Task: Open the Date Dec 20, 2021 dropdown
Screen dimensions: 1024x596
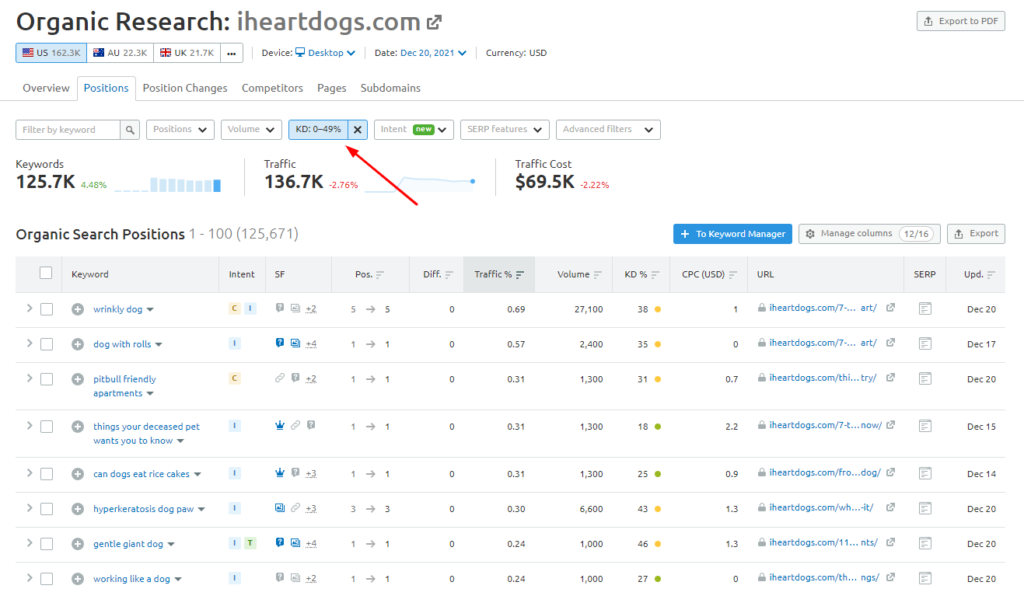Action: [x=433, y=53]
